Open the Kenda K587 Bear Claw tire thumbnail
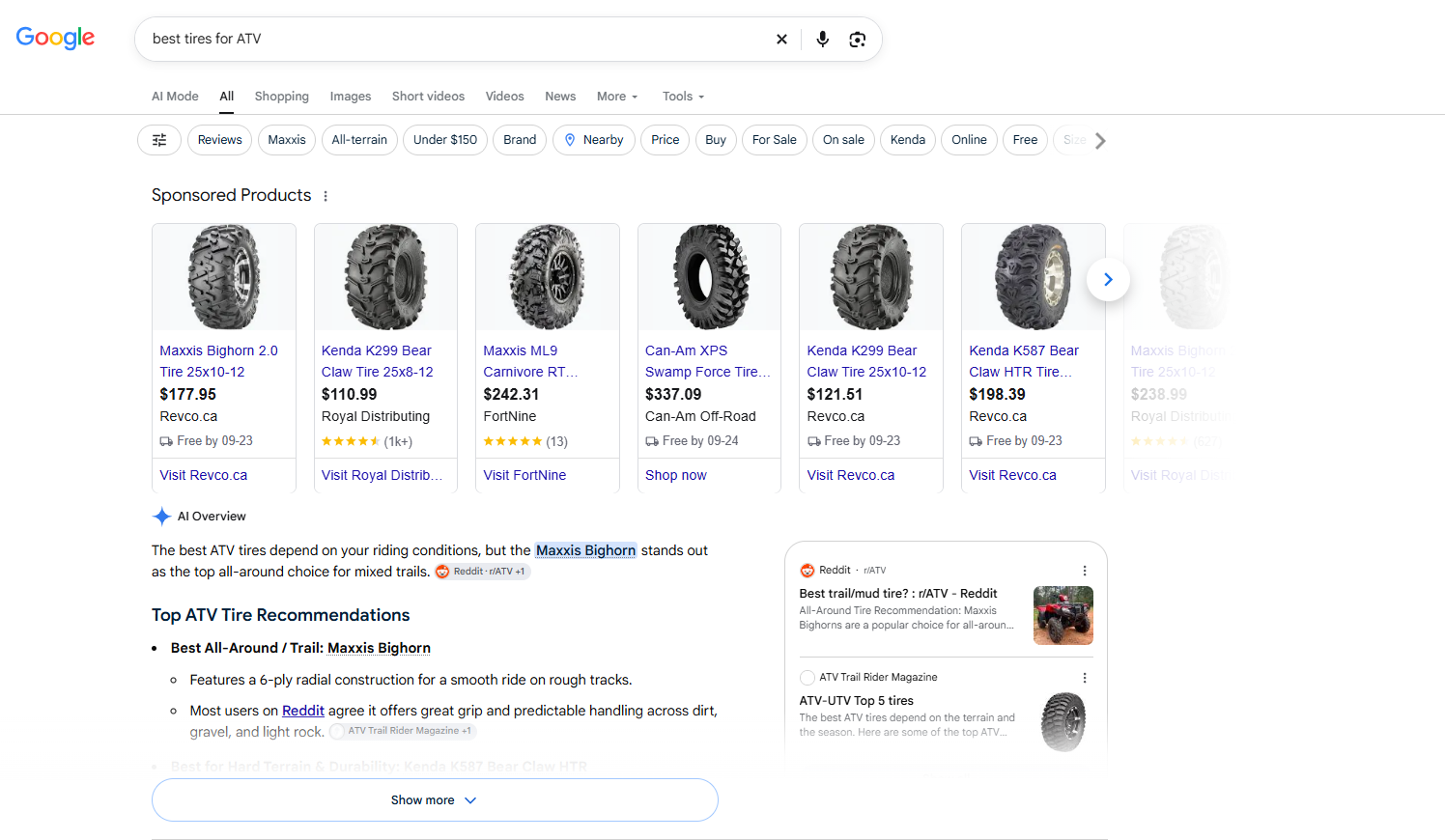 pos(1034,277)
